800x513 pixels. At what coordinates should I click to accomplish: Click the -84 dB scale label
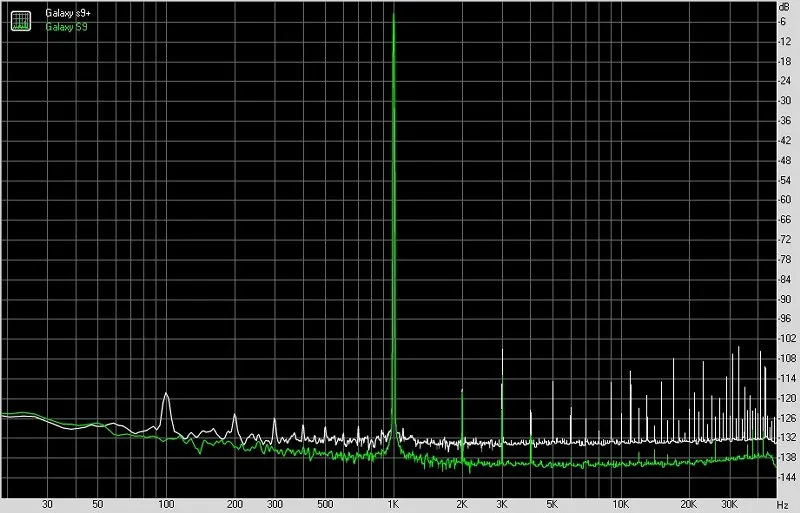coord(784,279)
